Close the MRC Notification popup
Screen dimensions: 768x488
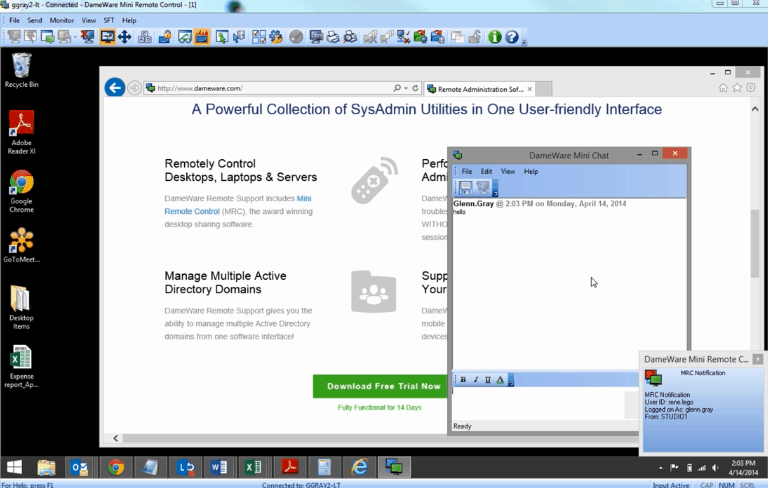[758, 359]
